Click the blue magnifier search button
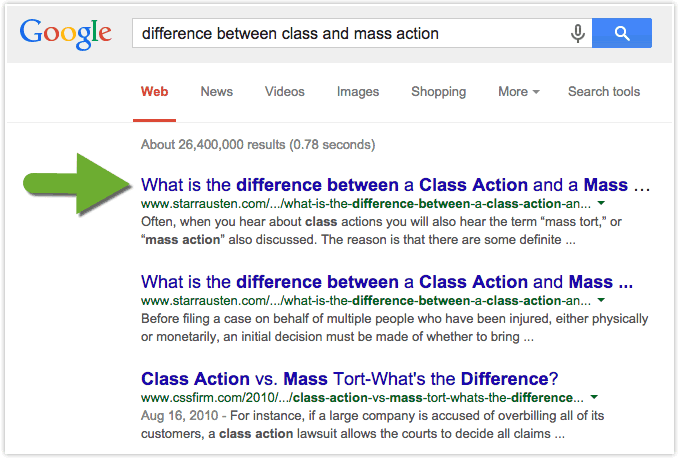This screenshot has width=678, height=459. (x=622, y=33)
